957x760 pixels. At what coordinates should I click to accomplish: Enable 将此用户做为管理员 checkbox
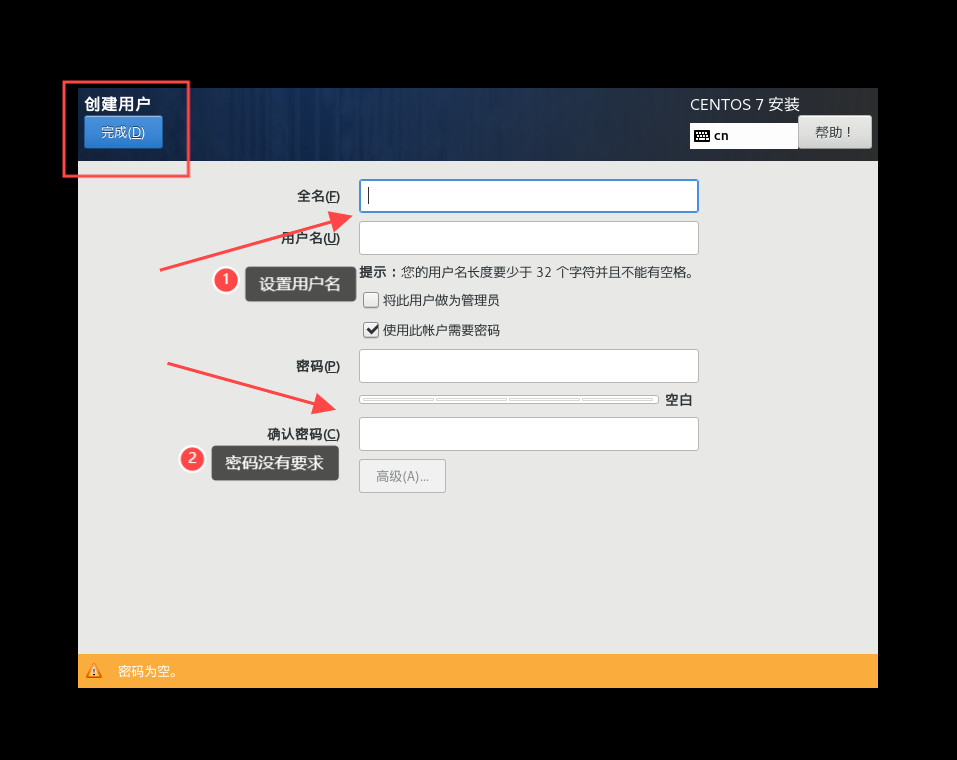pos(371,300)
